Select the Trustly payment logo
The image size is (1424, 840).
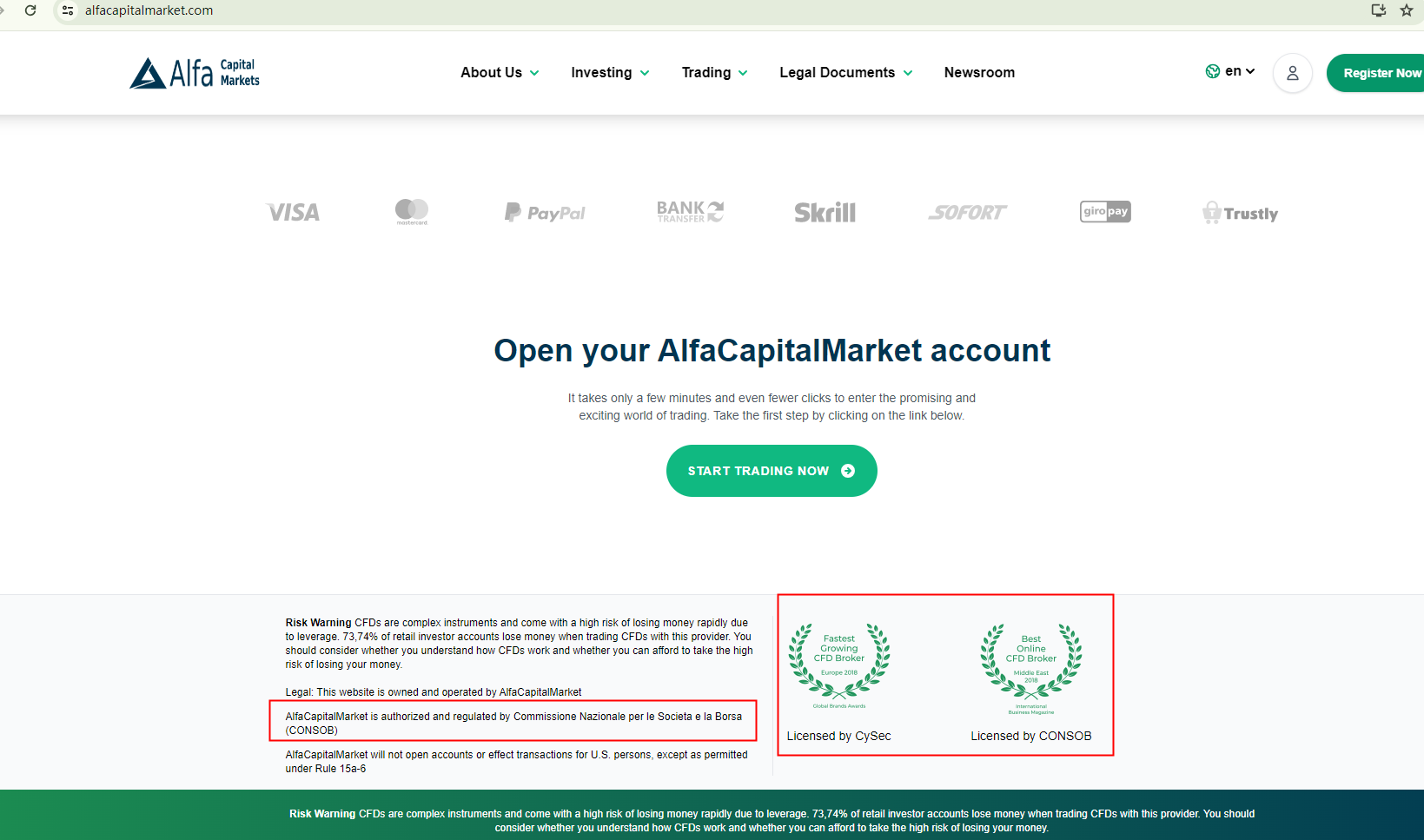pos(1240,213)
